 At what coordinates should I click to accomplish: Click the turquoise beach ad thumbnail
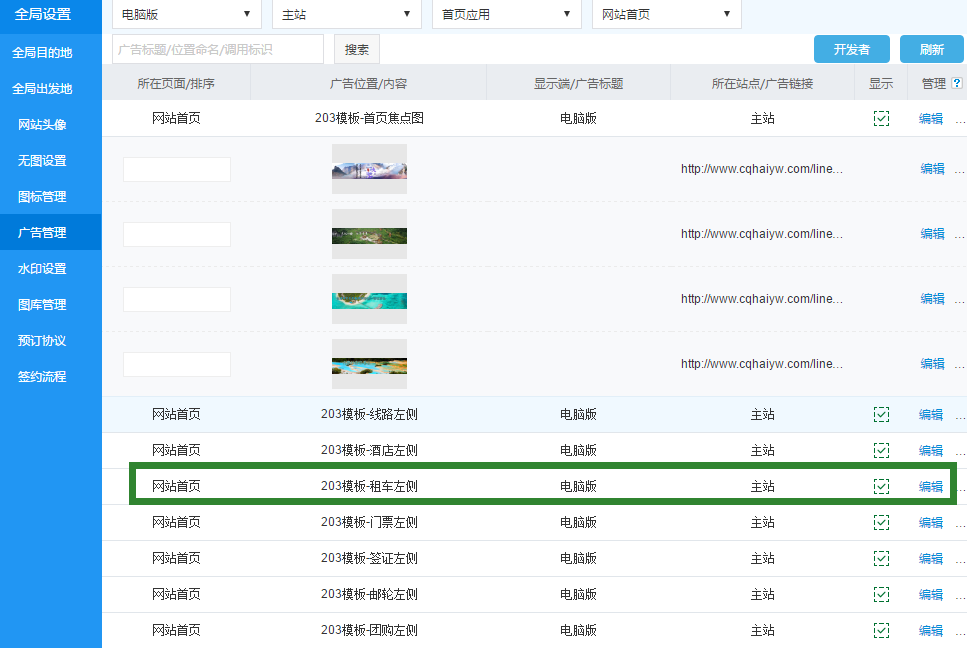(x=369, y=299)
